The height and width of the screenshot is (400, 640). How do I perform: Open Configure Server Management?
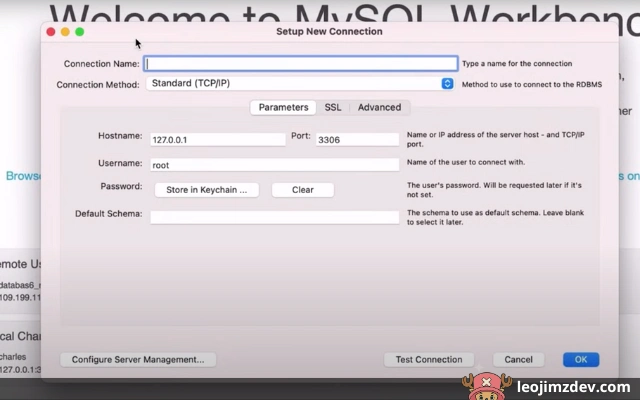138,360
